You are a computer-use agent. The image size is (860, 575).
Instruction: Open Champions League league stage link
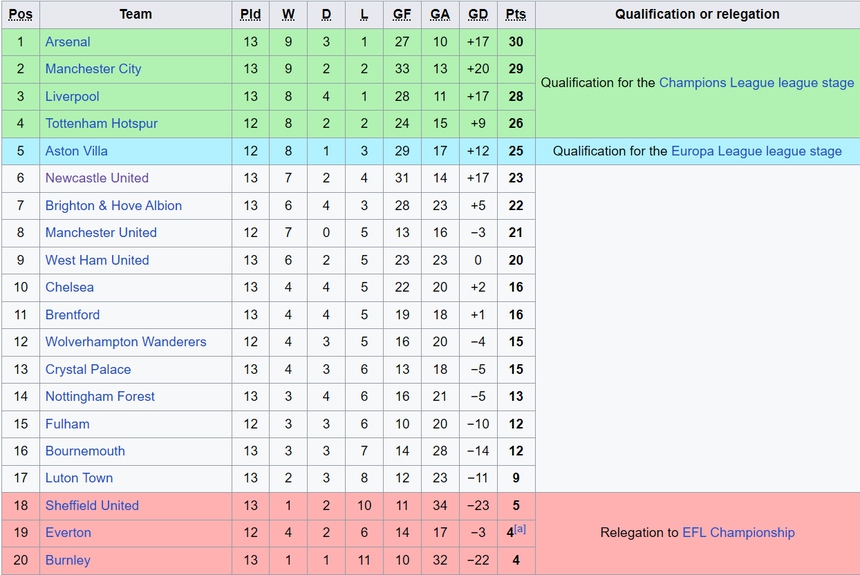click(756, 83)
